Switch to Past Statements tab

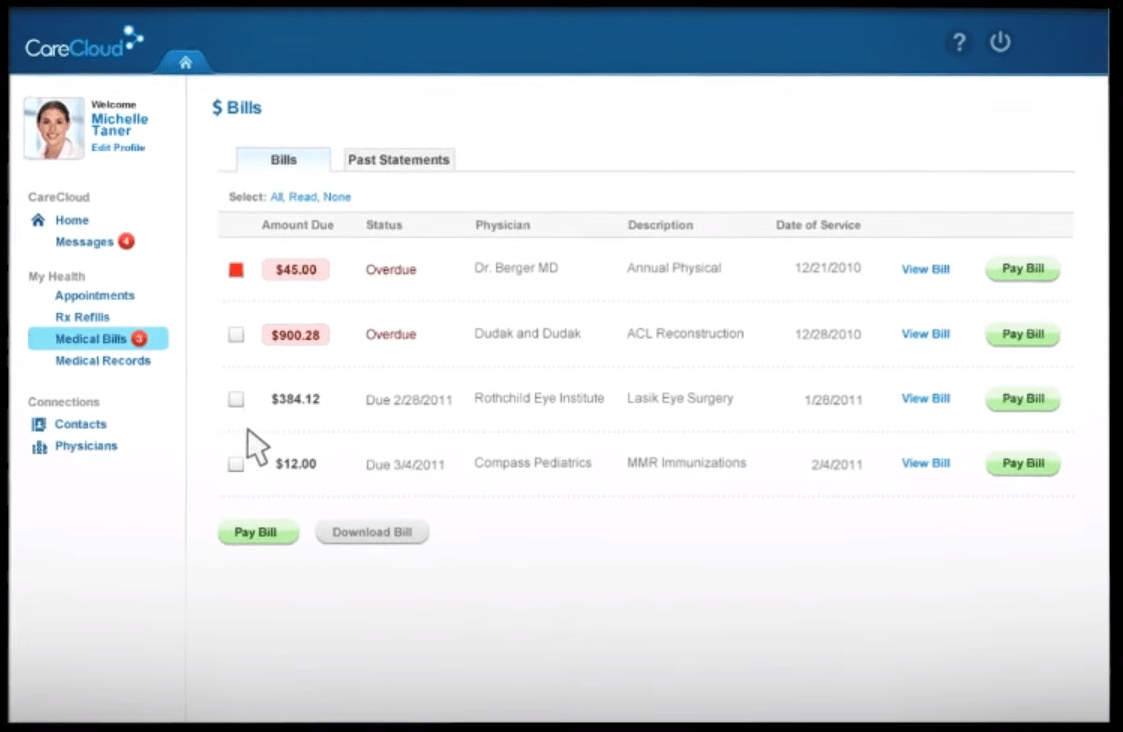click(x=399, y=160)
